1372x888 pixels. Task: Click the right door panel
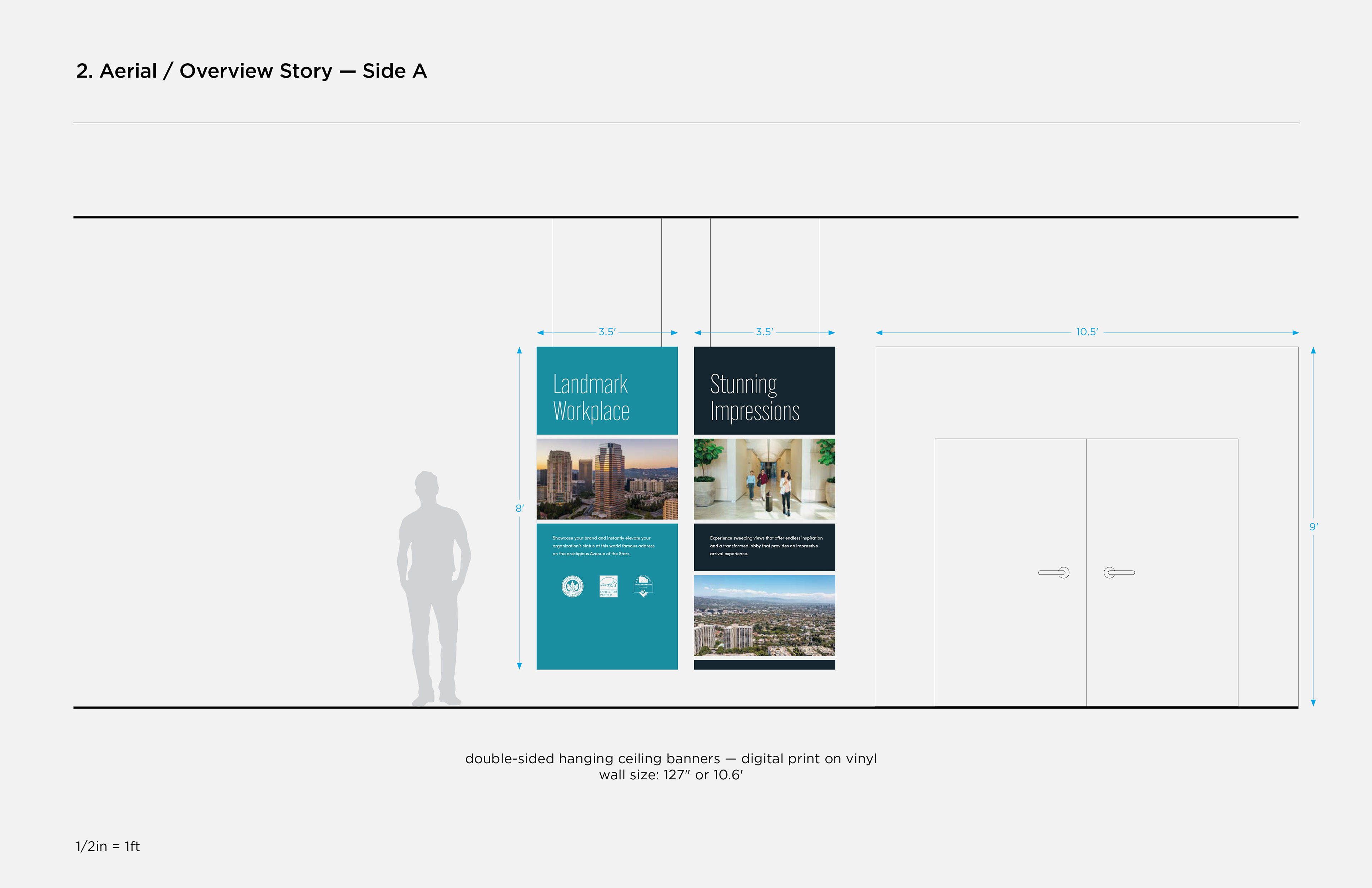pos(1162,572)
